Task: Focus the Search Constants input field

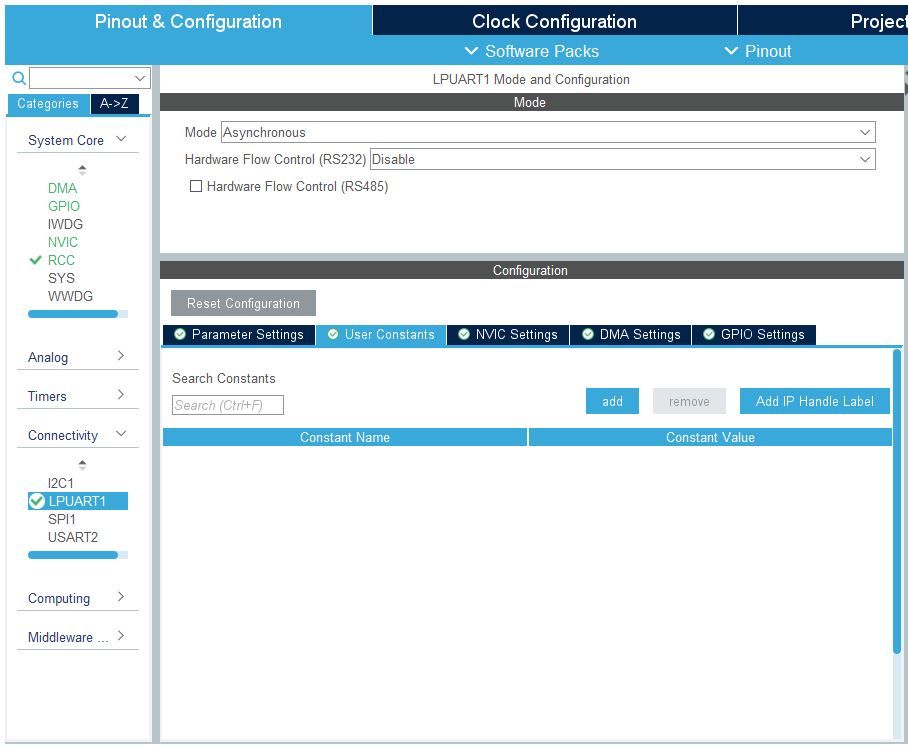Action: 228,405
